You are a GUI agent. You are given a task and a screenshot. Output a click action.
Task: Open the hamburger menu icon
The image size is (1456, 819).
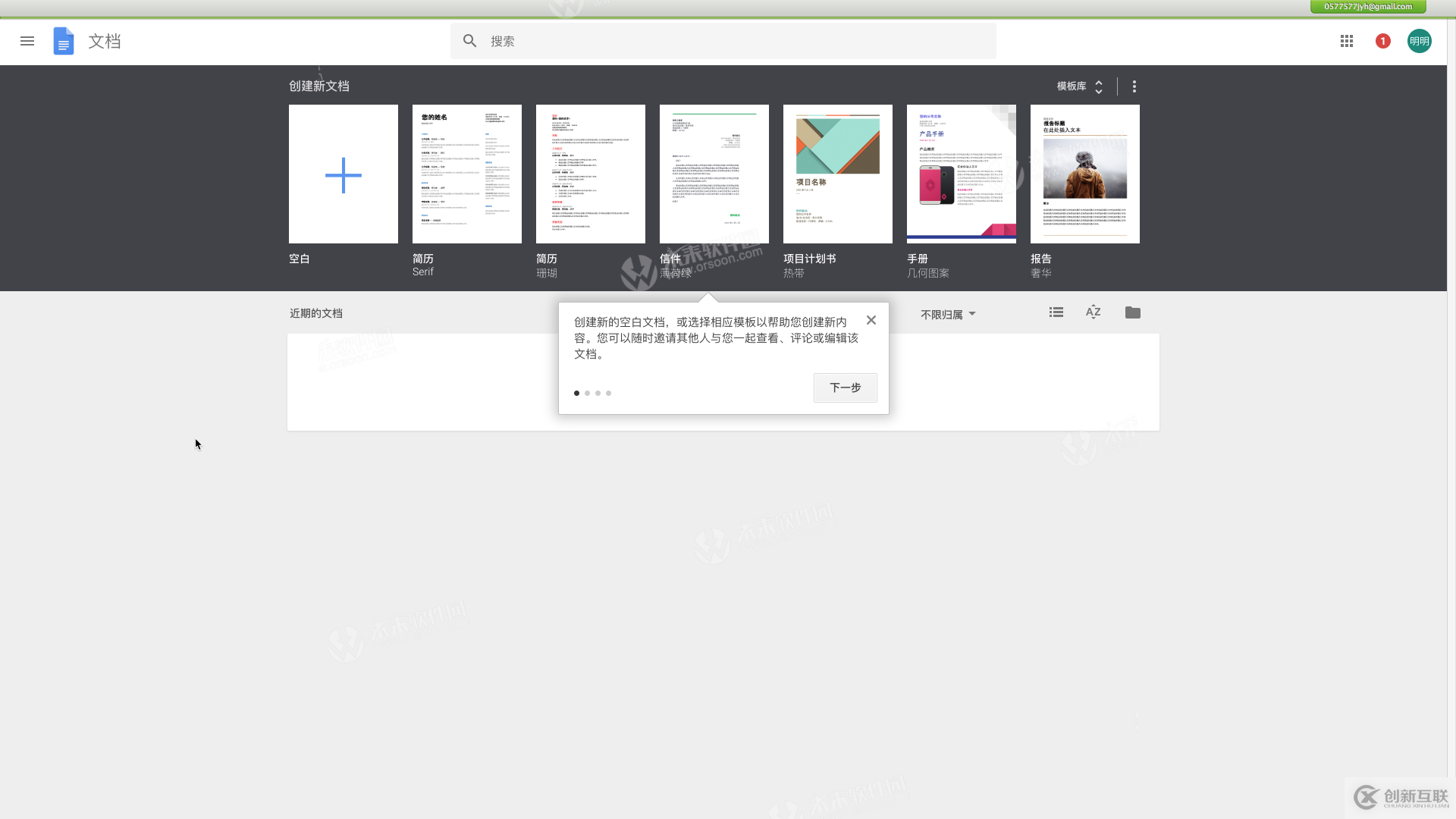click(27, 41)
